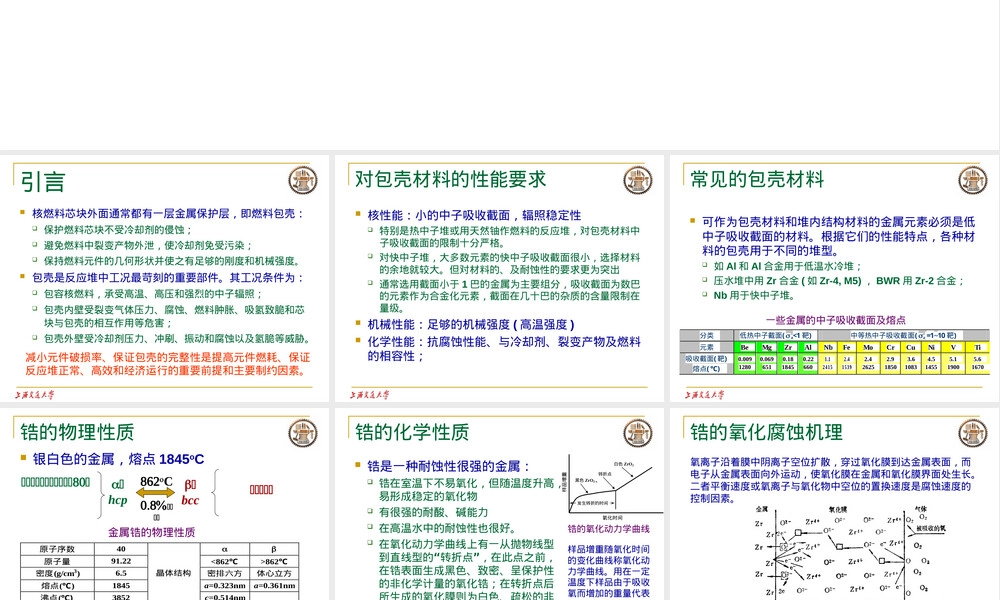Click the sub-bullet Nb 用于快中子堆
Image resolution: width=1000 pixels, height=600 pixels.
pyautogui.click(x=754, y=295)
